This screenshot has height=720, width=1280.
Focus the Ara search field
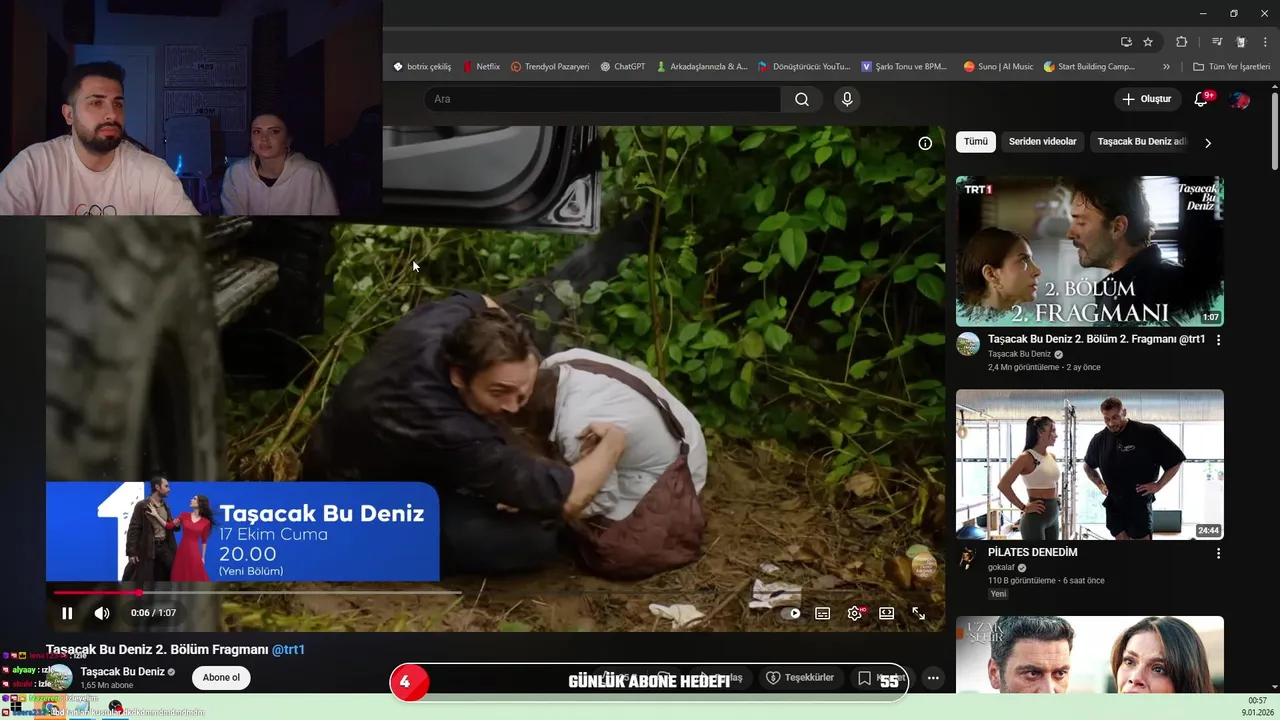603,99
